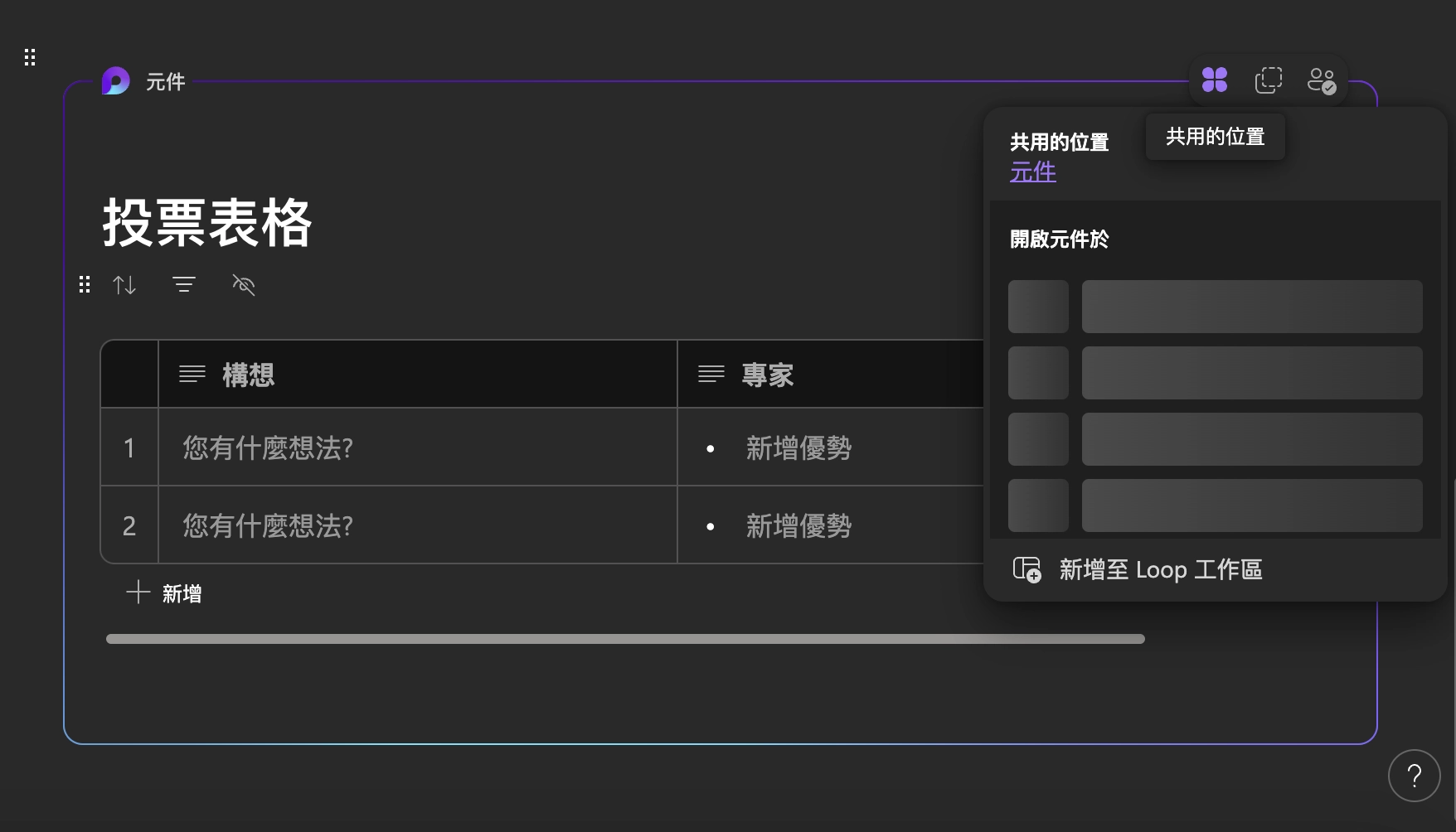Open the people access icon
This screenshot has width=1456, height=832.
[x=1321, y=80]
